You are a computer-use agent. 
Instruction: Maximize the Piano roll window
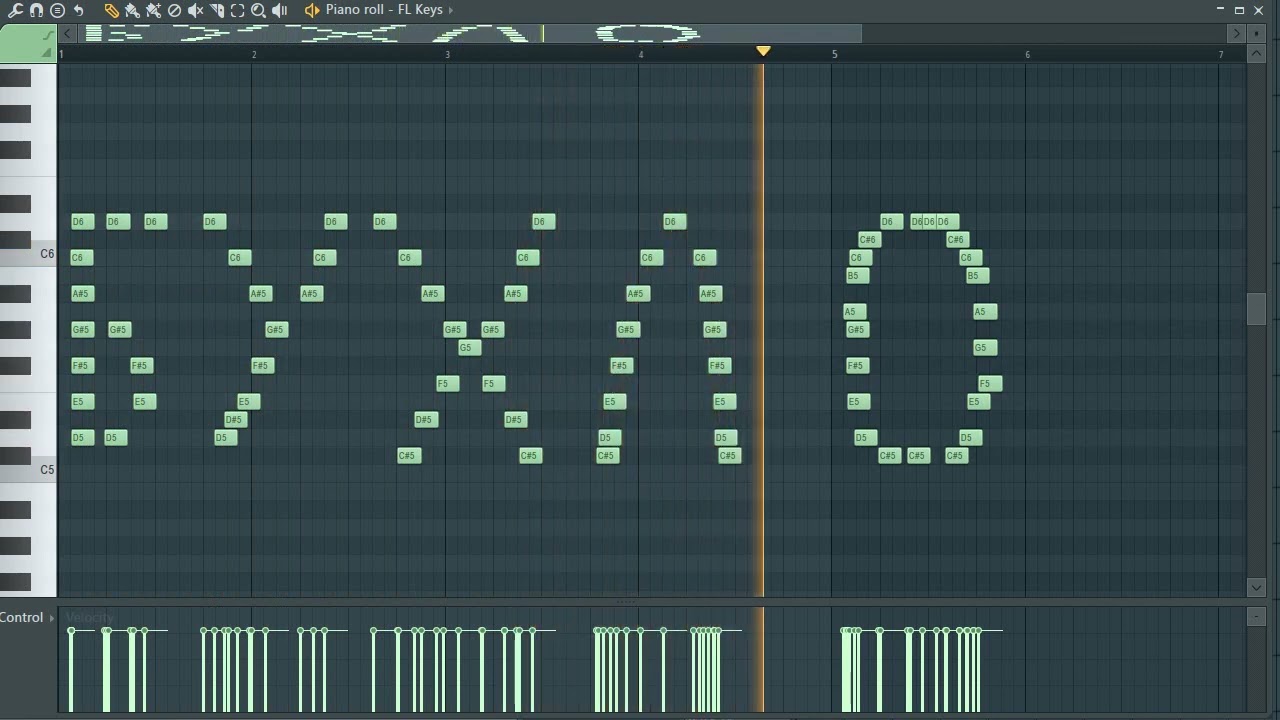(1239, 9)
